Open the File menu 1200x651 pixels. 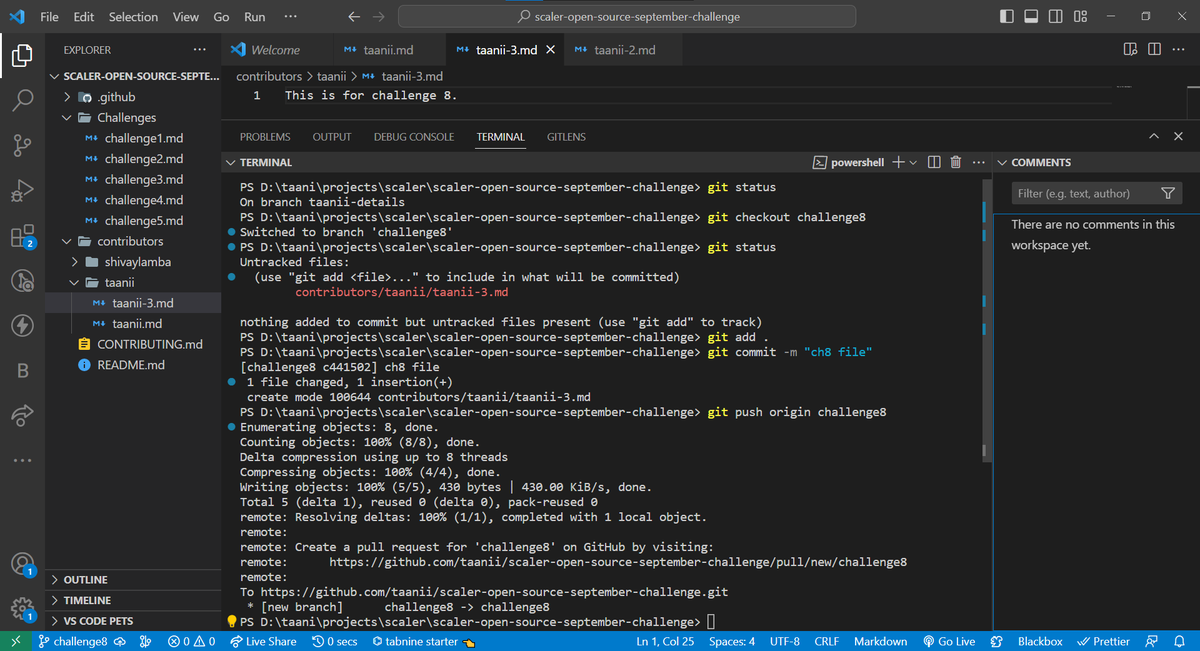tap(49, 16)
